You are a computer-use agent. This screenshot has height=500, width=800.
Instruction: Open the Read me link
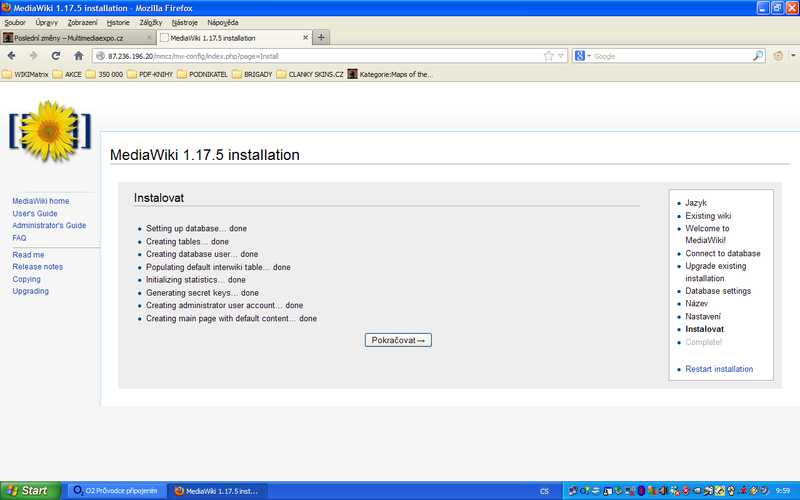click(x=29, y=255)
